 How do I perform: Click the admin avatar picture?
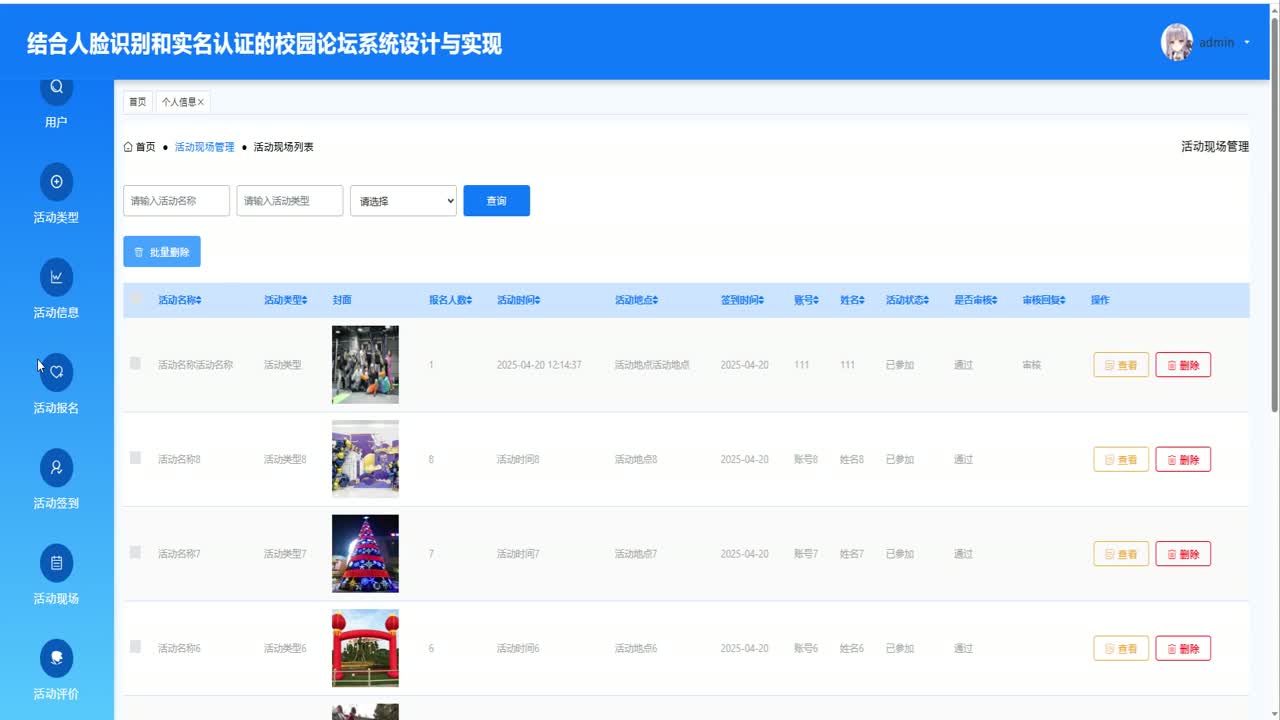pos(1176,42)
